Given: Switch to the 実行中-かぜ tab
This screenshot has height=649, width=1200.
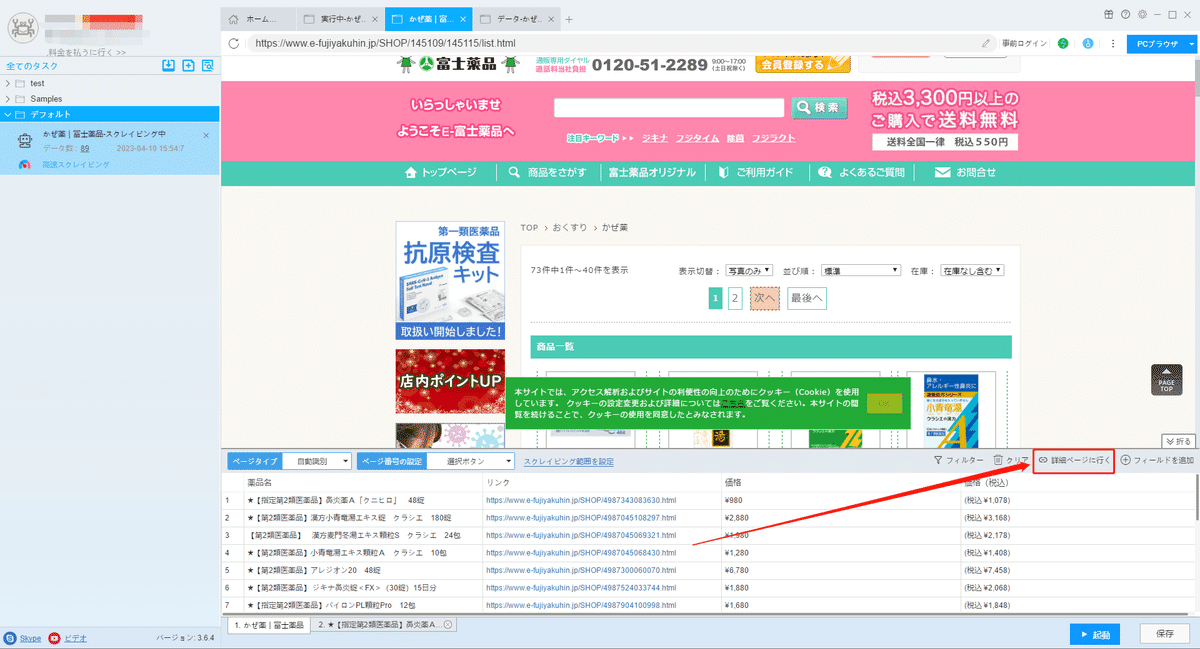Looking at the screenshot, I should [342, 19].
